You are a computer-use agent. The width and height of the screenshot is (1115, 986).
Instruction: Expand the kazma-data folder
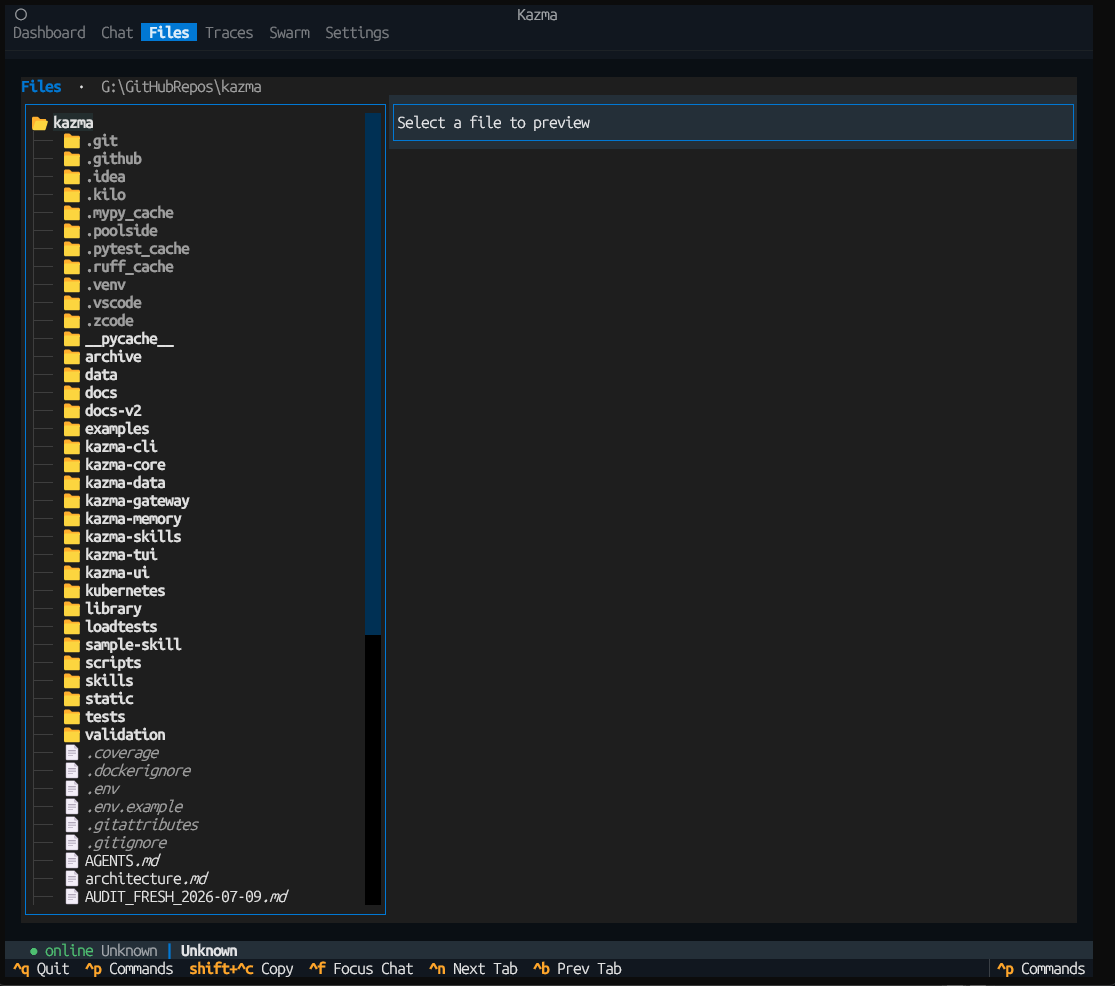(x=114, y=483)
